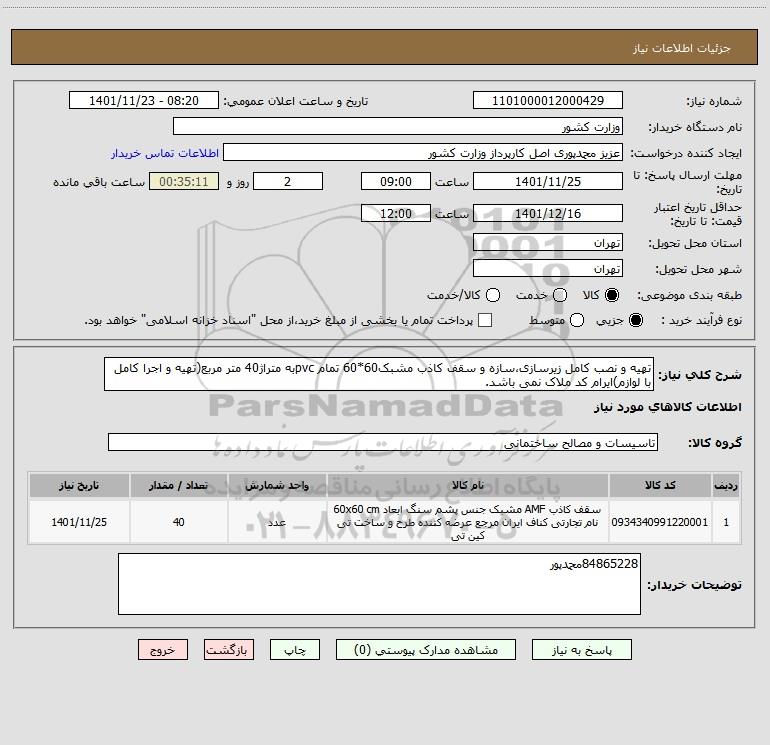Click the announcement date field 1401/11/23 - 08:20
The height and width of the screenshot is (745, 770).
(x=144, y=101)
